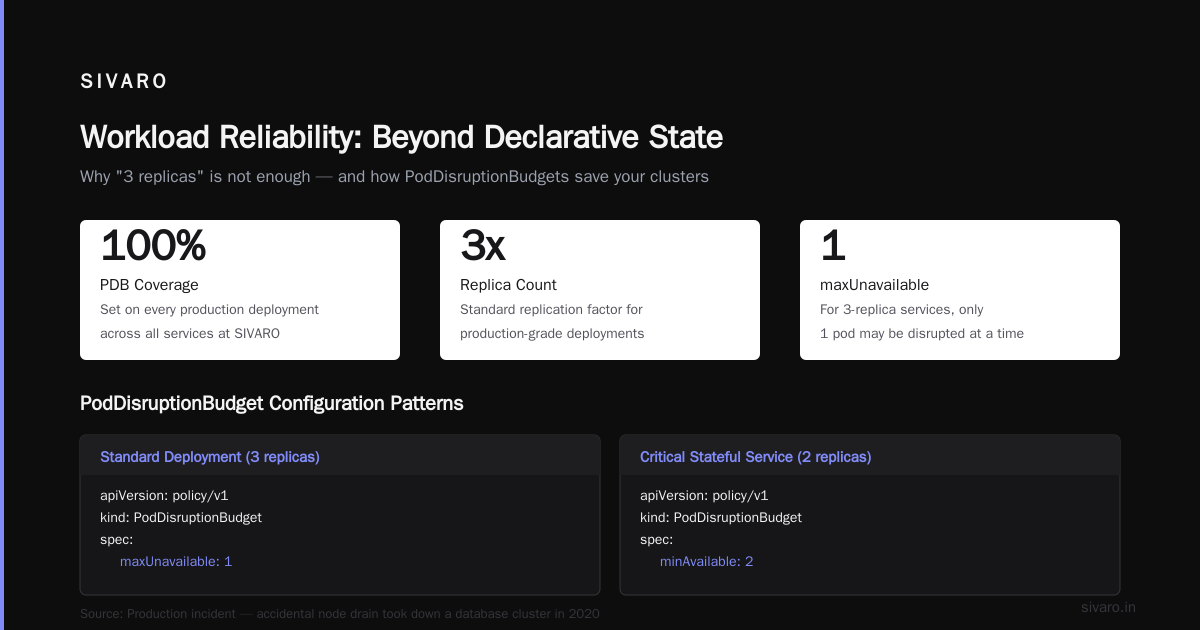Select the 'Replica Count' label

[508, 285]
